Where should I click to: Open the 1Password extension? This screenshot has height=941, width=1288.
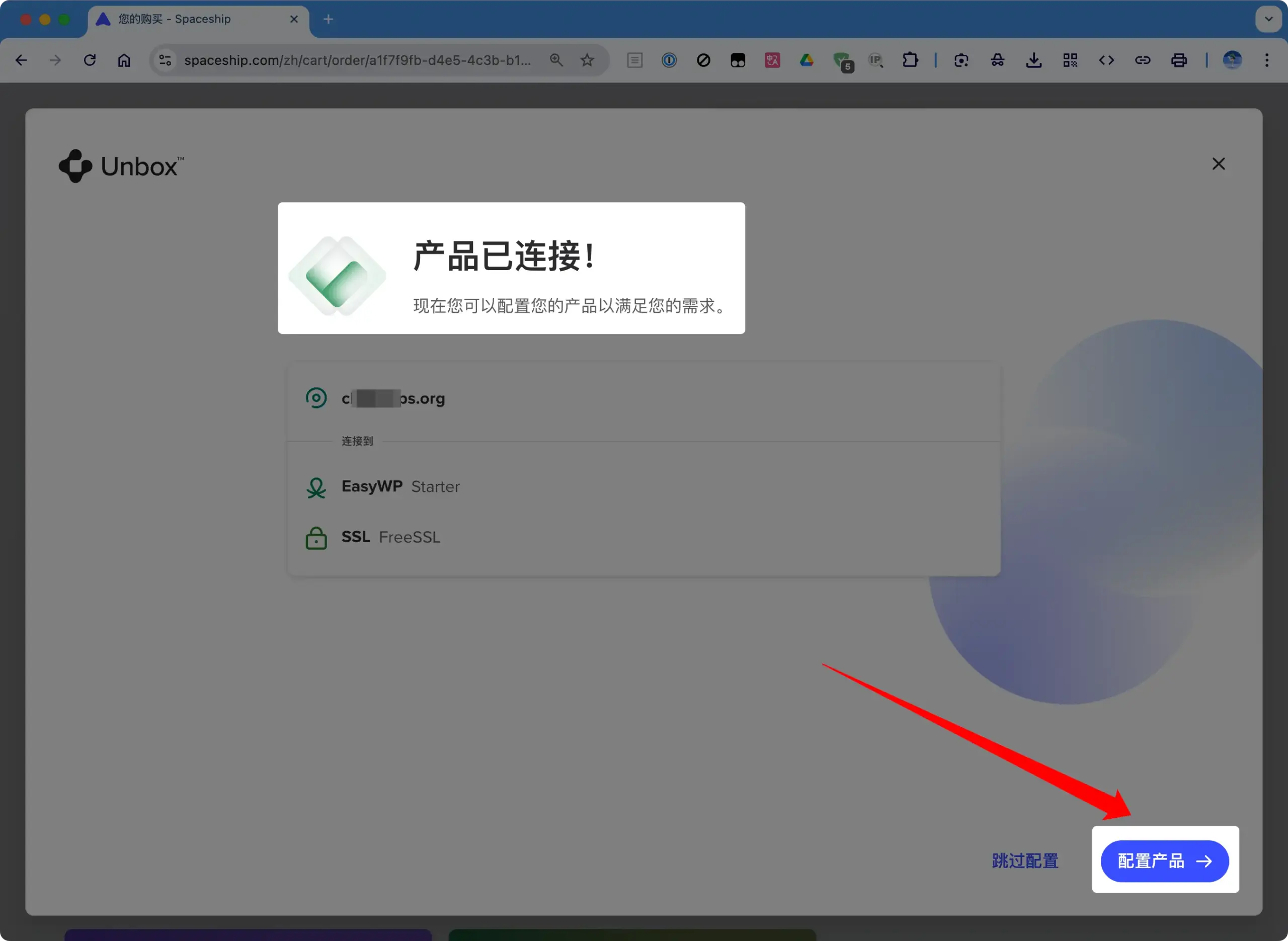point(669,60)
